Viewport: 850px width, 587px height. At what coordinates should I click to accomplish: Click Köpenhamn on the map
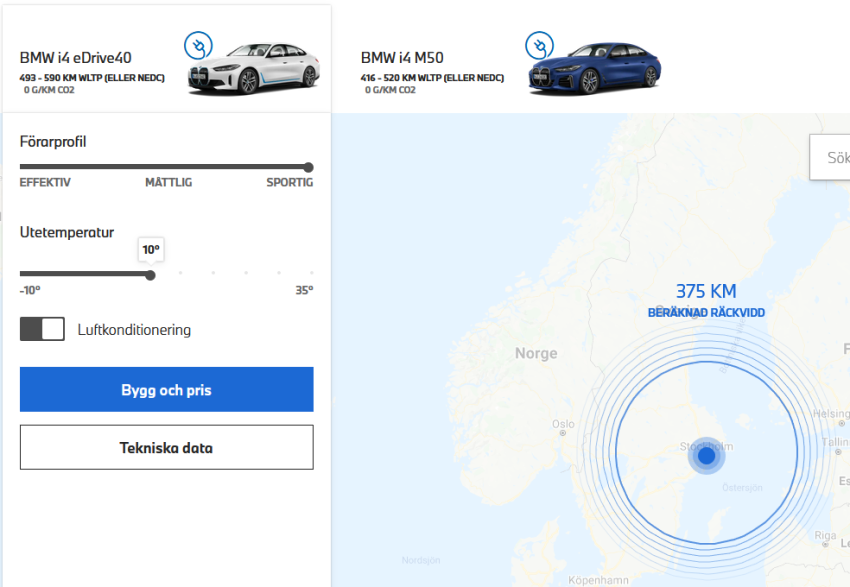(x=598, y=580)
